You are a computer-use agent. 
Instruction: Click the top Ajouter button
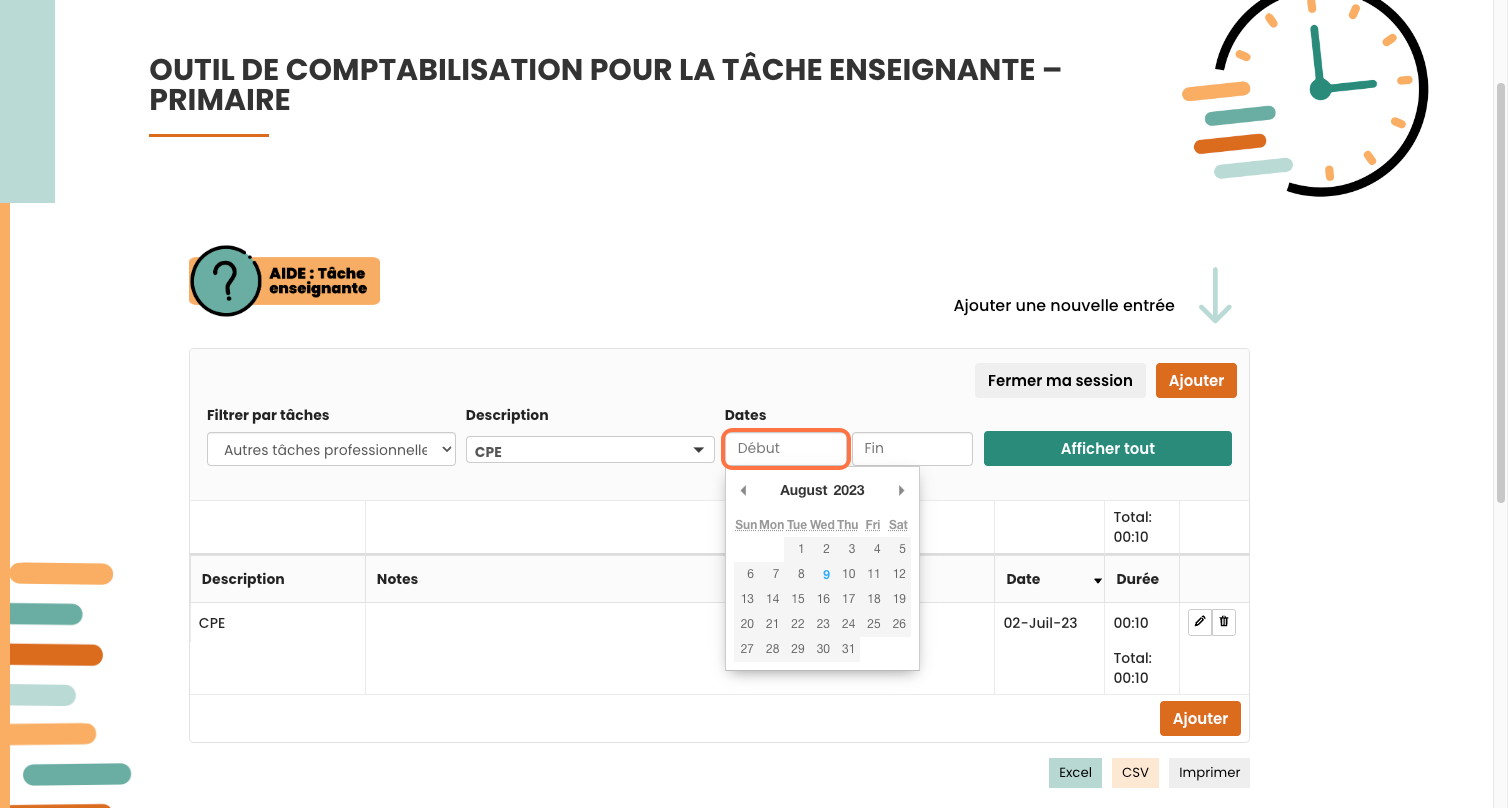point(1196,380)
